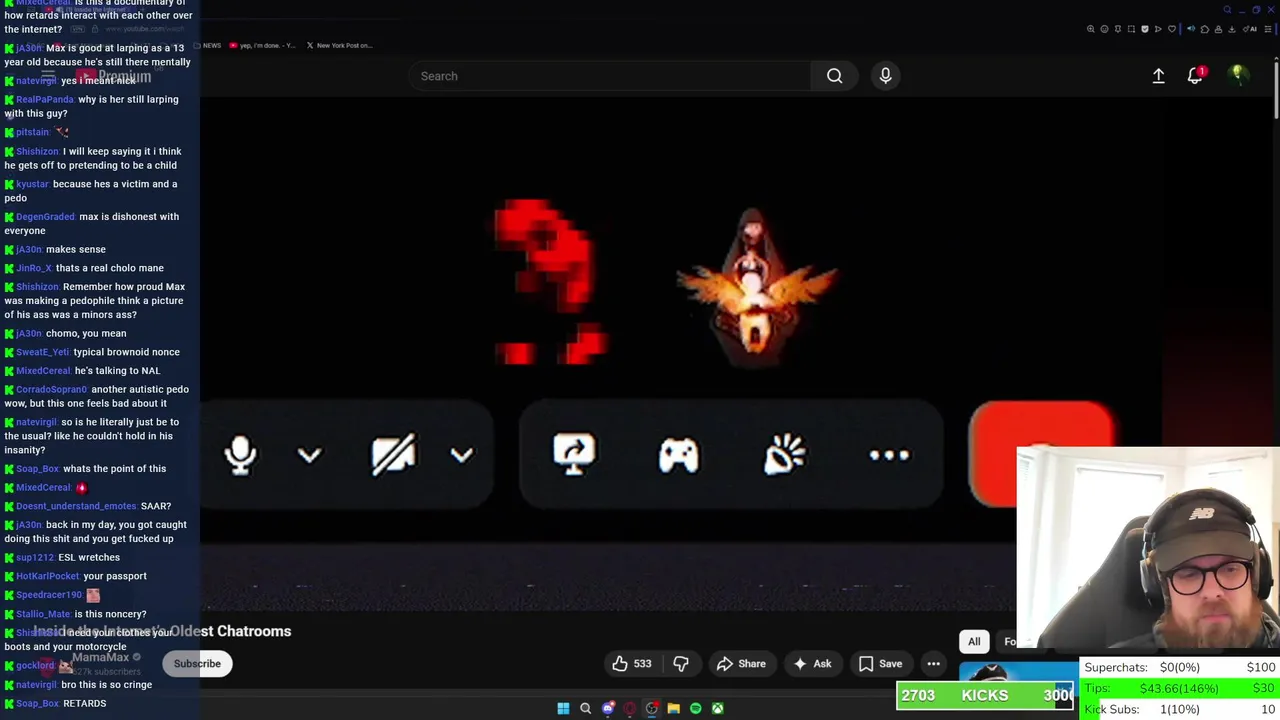Click chat username sup1212
Screen dimensions: 1280x720
point(35,557)
